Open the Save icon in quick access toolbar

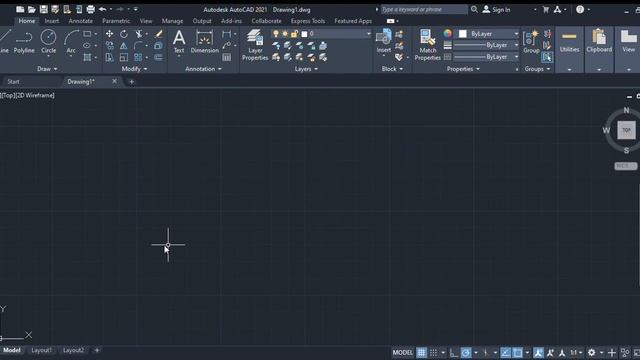(x=43, y=9)
